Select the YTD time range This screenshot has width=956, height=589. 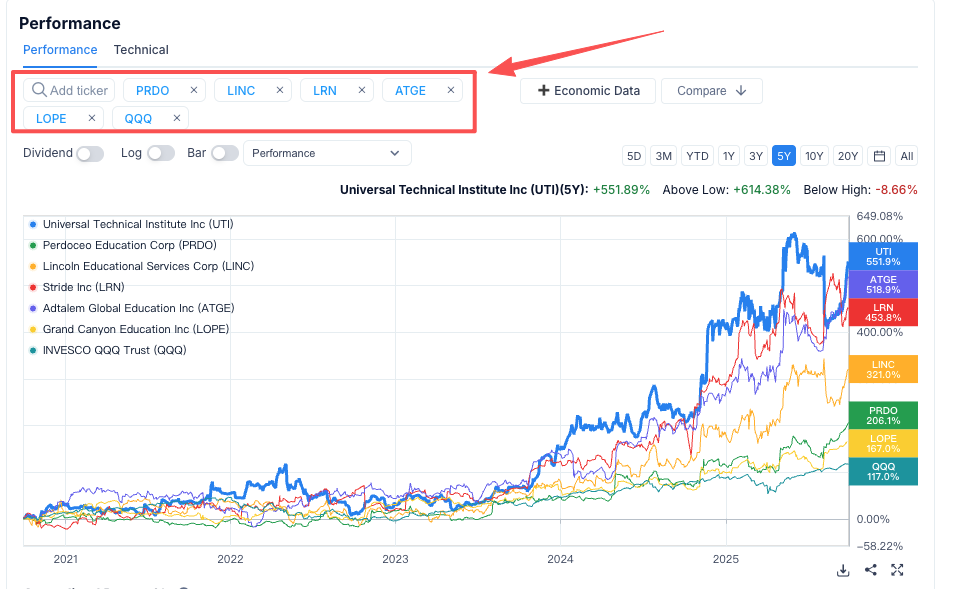[x=697, y=155]
